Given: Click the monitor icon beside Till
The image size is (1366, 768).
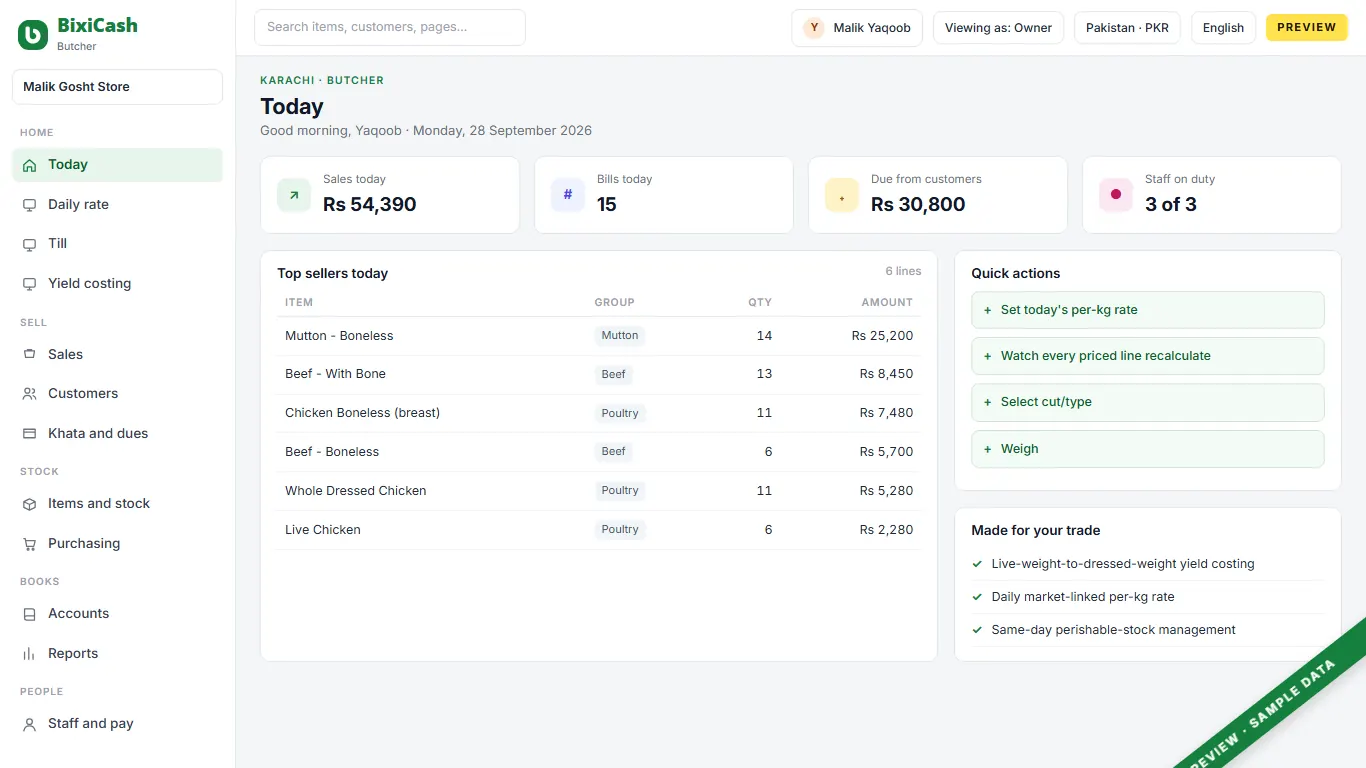Looking at the screenshot, I should tap(29, 244).
